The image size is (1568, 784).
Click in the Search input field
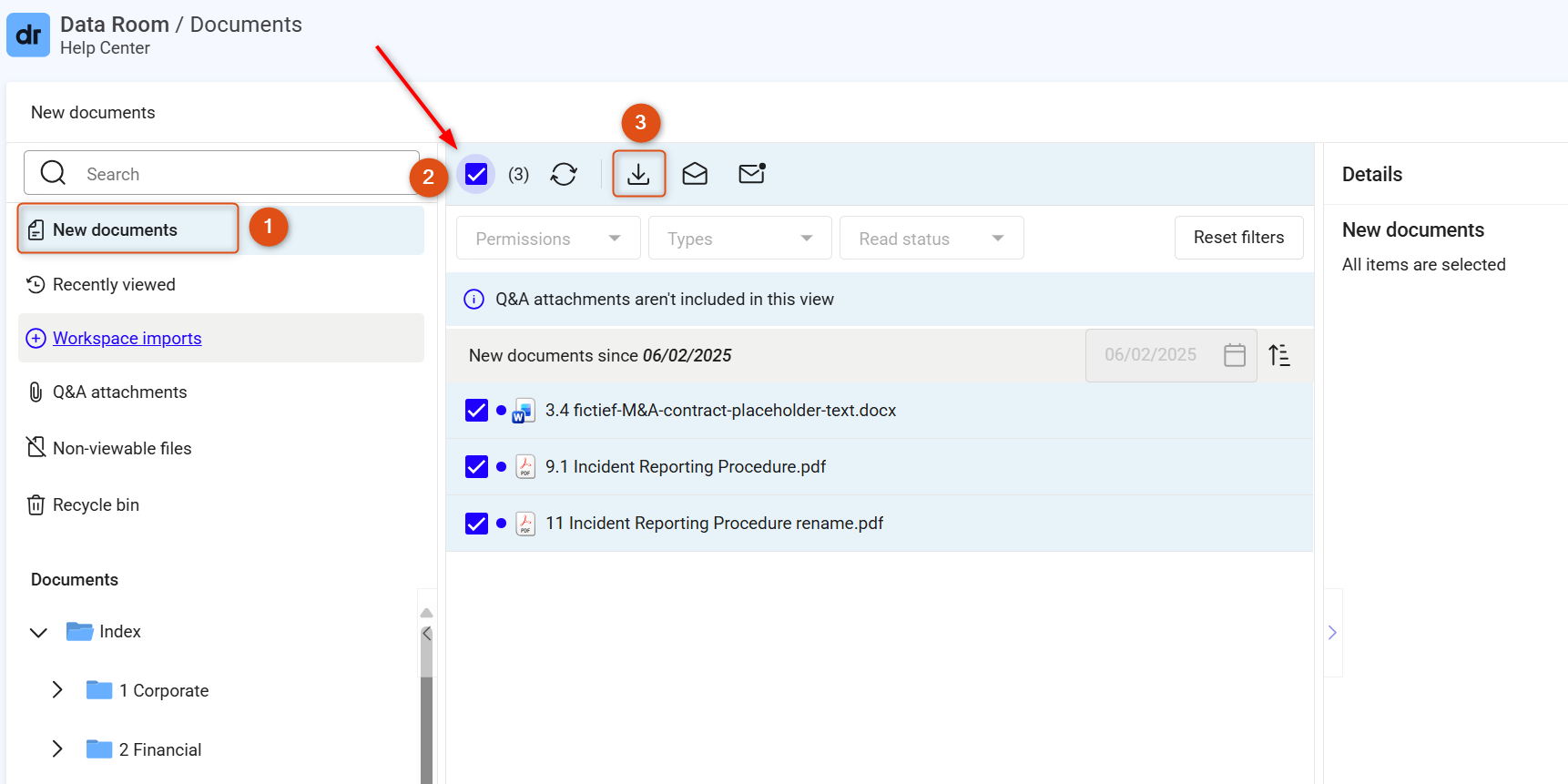point(221,173)
